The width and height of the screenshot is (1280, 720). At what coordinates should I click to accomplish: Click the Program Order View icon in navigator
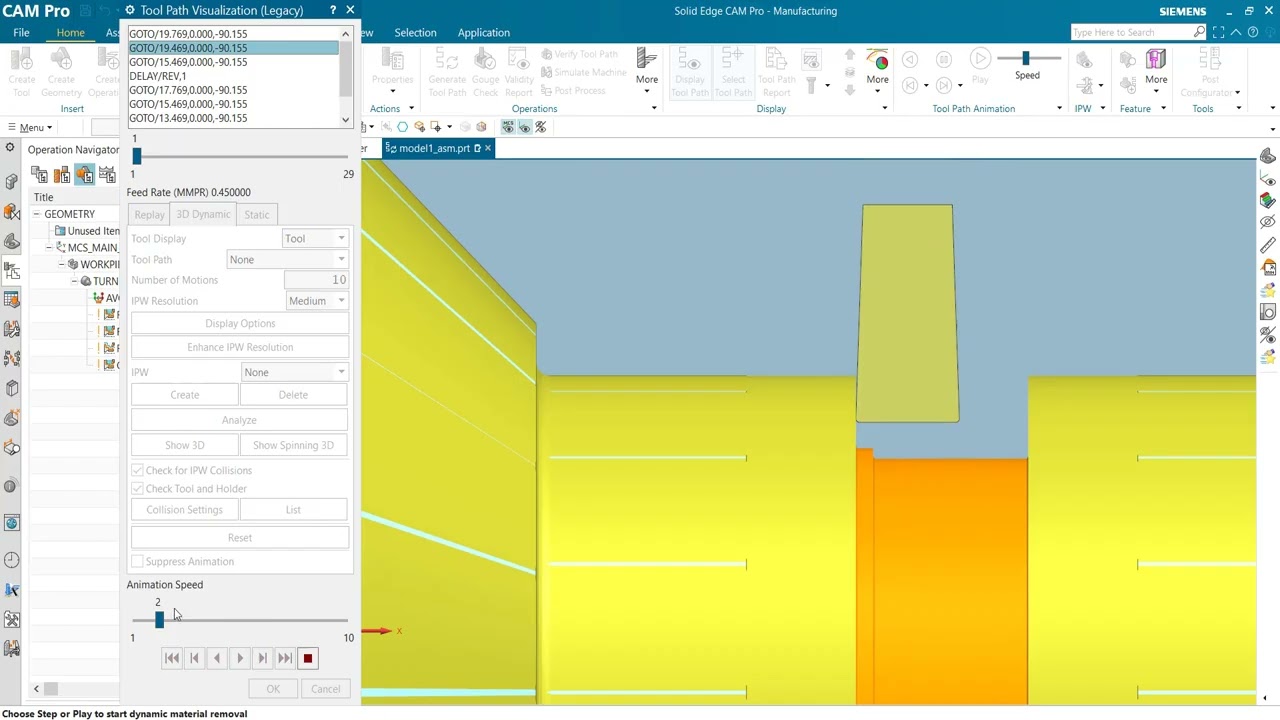(x=40, y=176)
